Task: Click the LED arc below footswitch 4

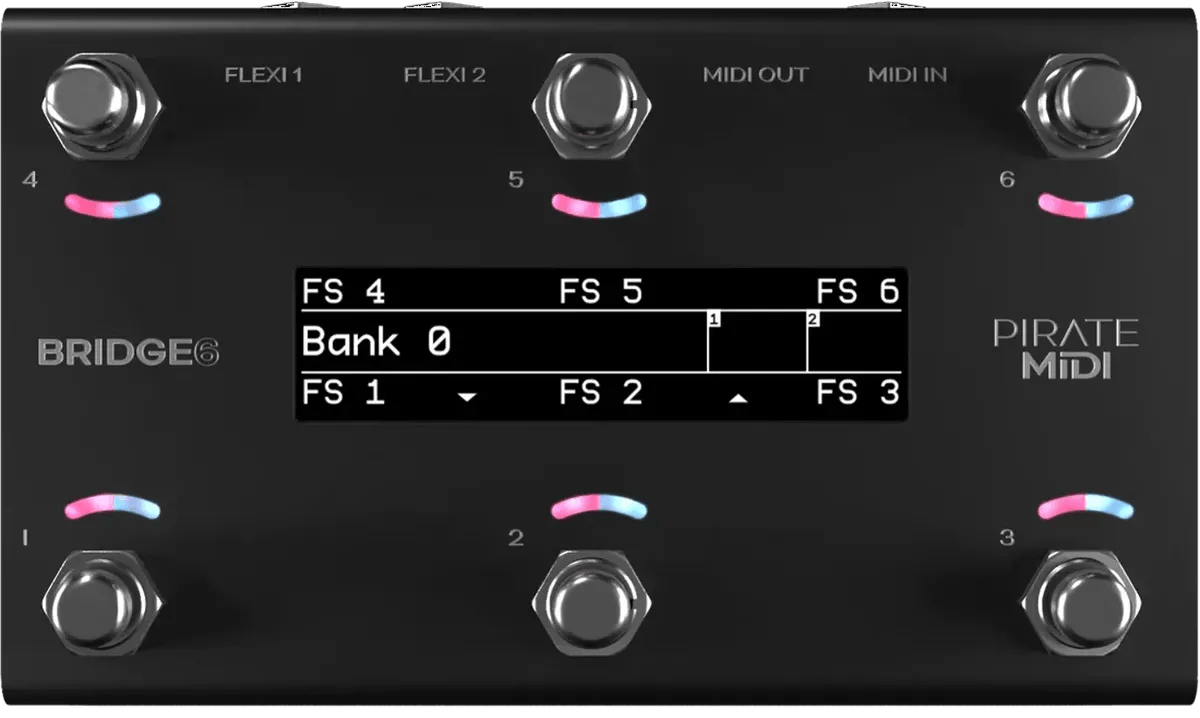Action: point(112,203)
